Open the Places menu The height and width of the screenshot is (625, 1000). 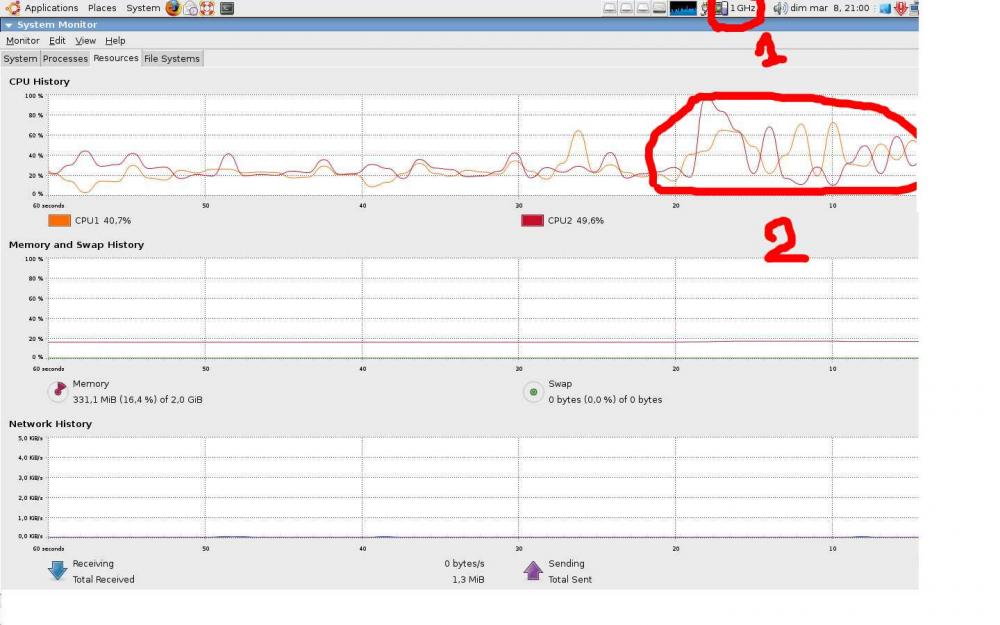pos(102,8)
